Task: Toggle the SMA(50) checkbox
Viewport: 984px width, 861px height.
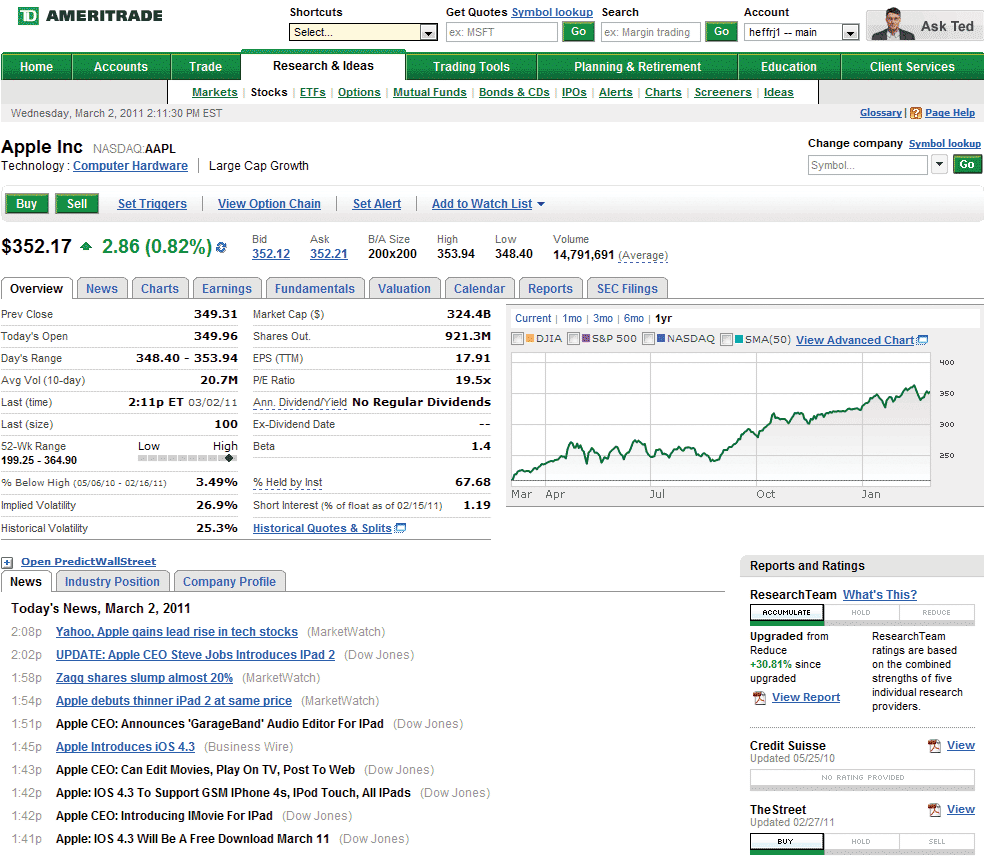Action: pyautogui.click(x=726, y=339)
